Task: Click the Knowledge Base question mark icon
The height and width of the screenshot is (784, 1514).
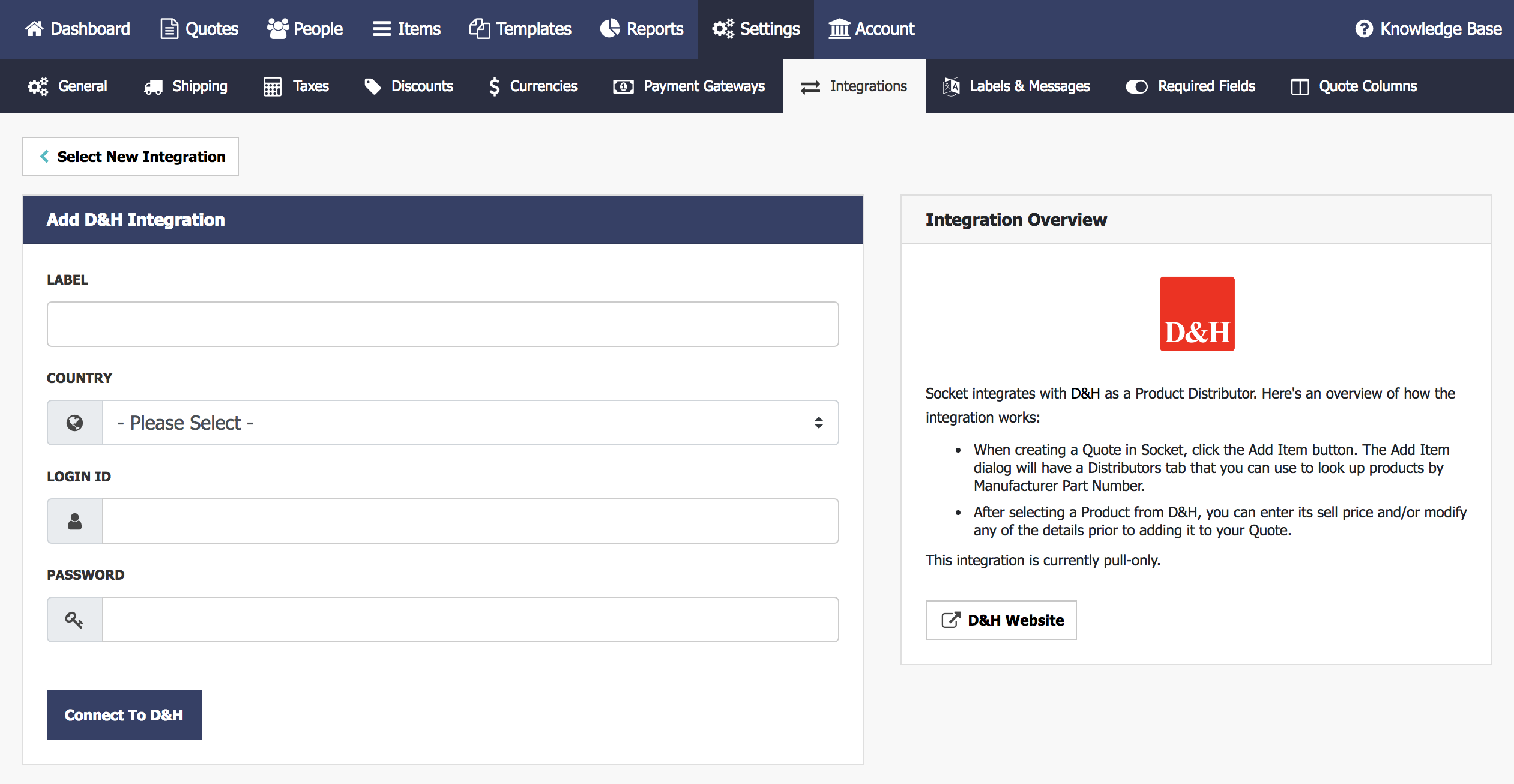Action: [x=1364, y=29]
